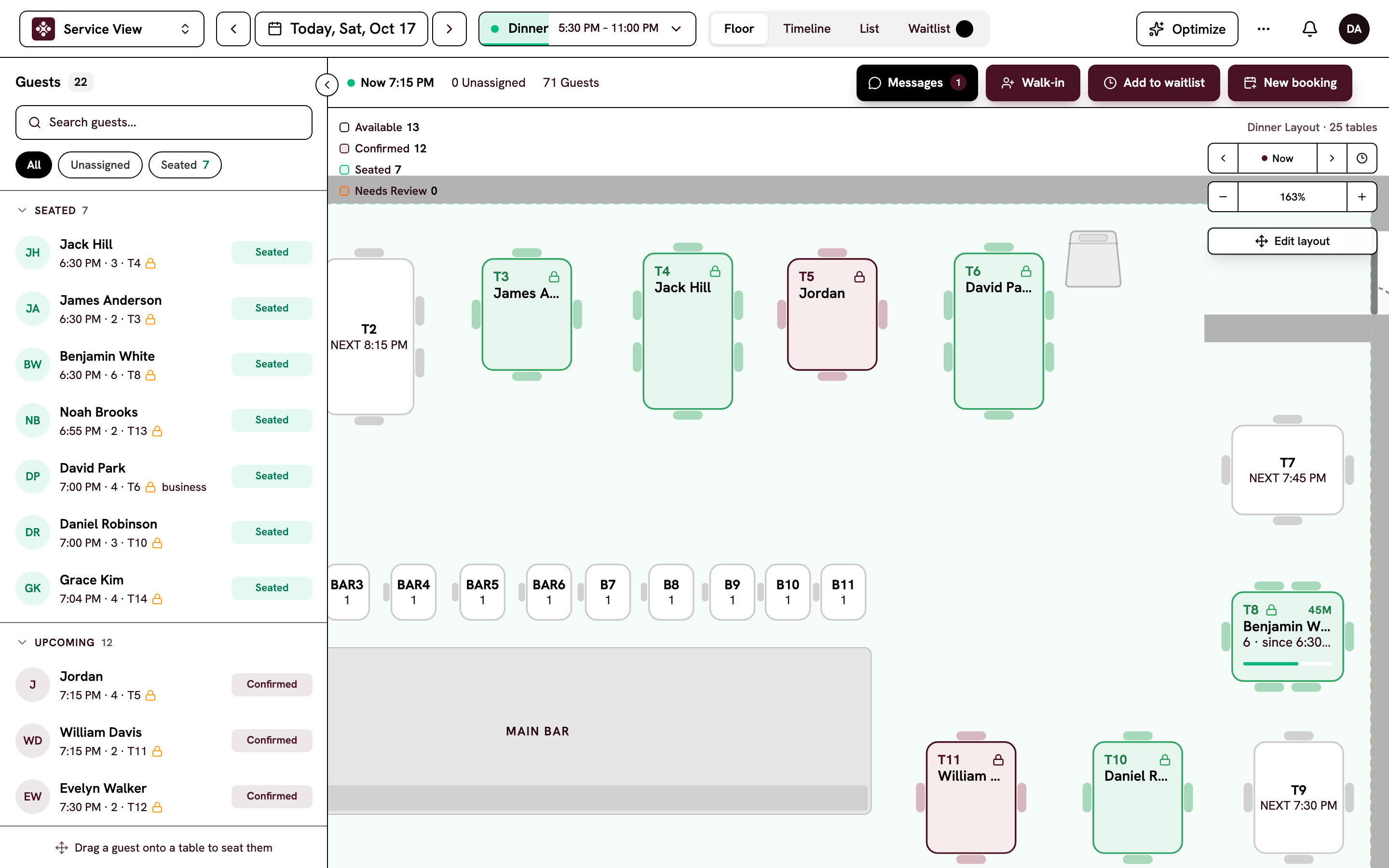
Task: Open the notifications bell
Action: (x=1309, y=29)
